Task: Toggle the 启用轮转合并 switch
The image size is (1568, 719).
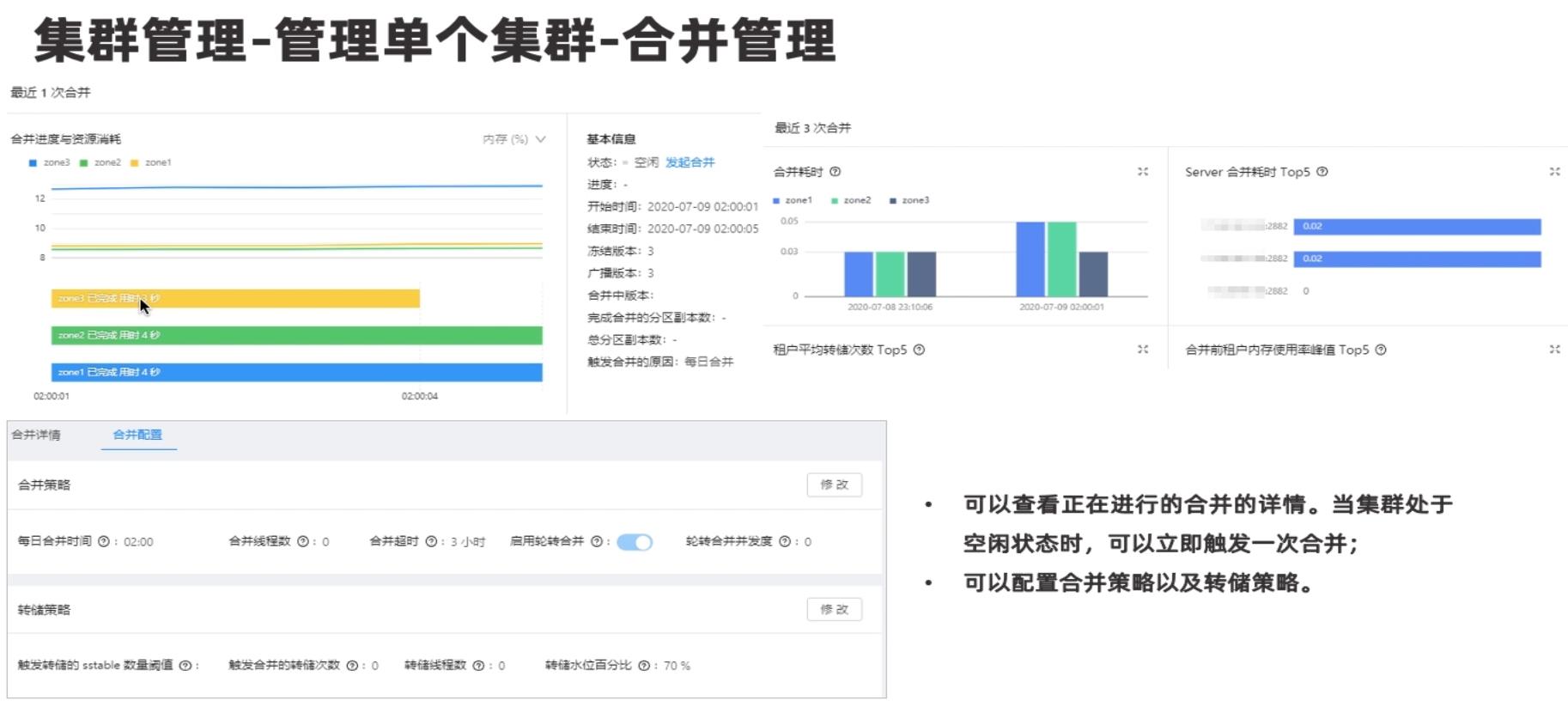Action: click(x=635, y=542)
